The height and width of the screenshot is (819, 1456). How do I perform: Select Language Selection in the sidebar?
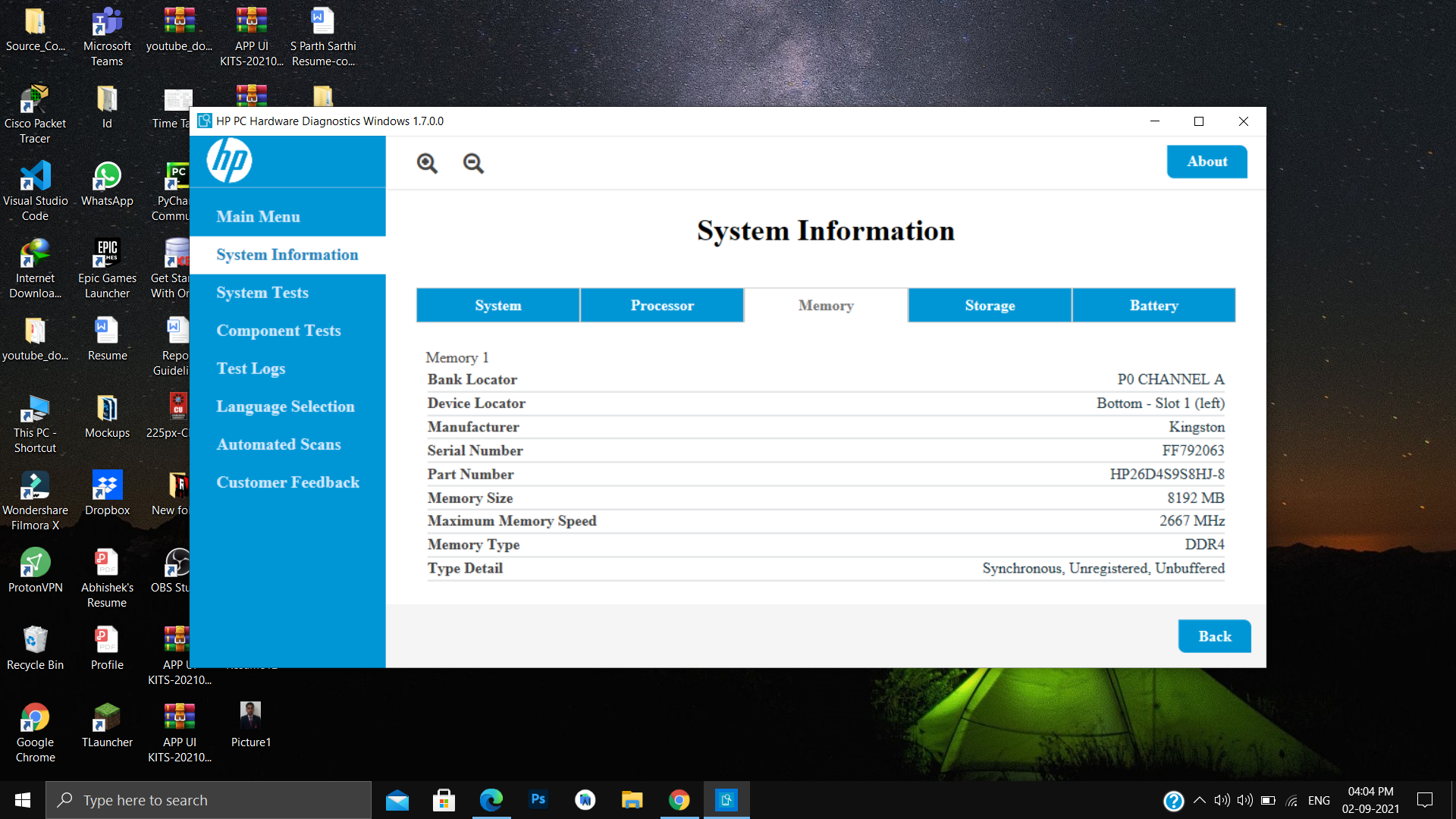click(x=285, y=406)
